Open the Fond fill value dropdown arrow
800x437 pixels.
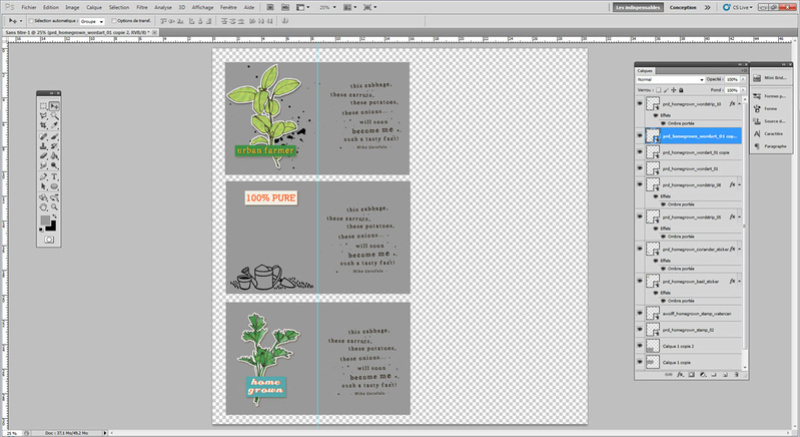tap(743, 90)
